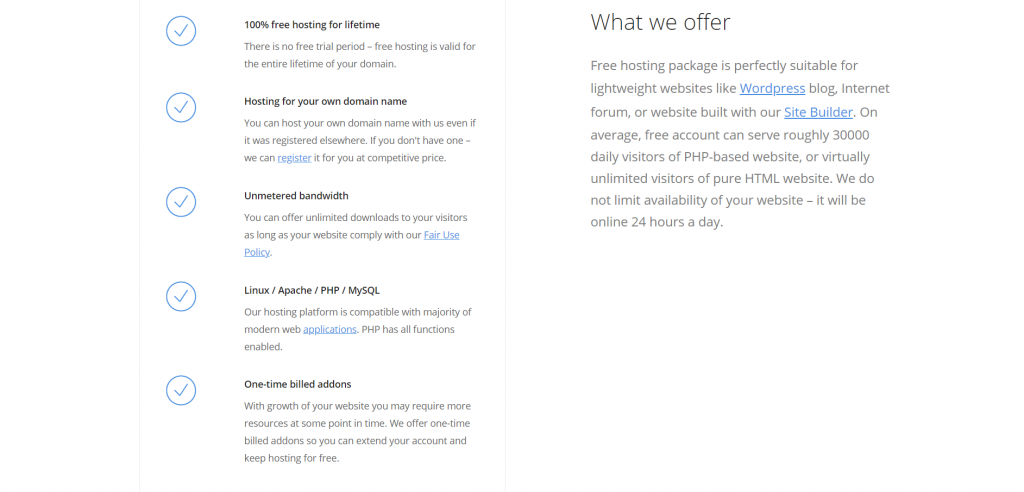Click One-time billed addons title
Viewport: 1024px width, 492px height.
[298, 384]
